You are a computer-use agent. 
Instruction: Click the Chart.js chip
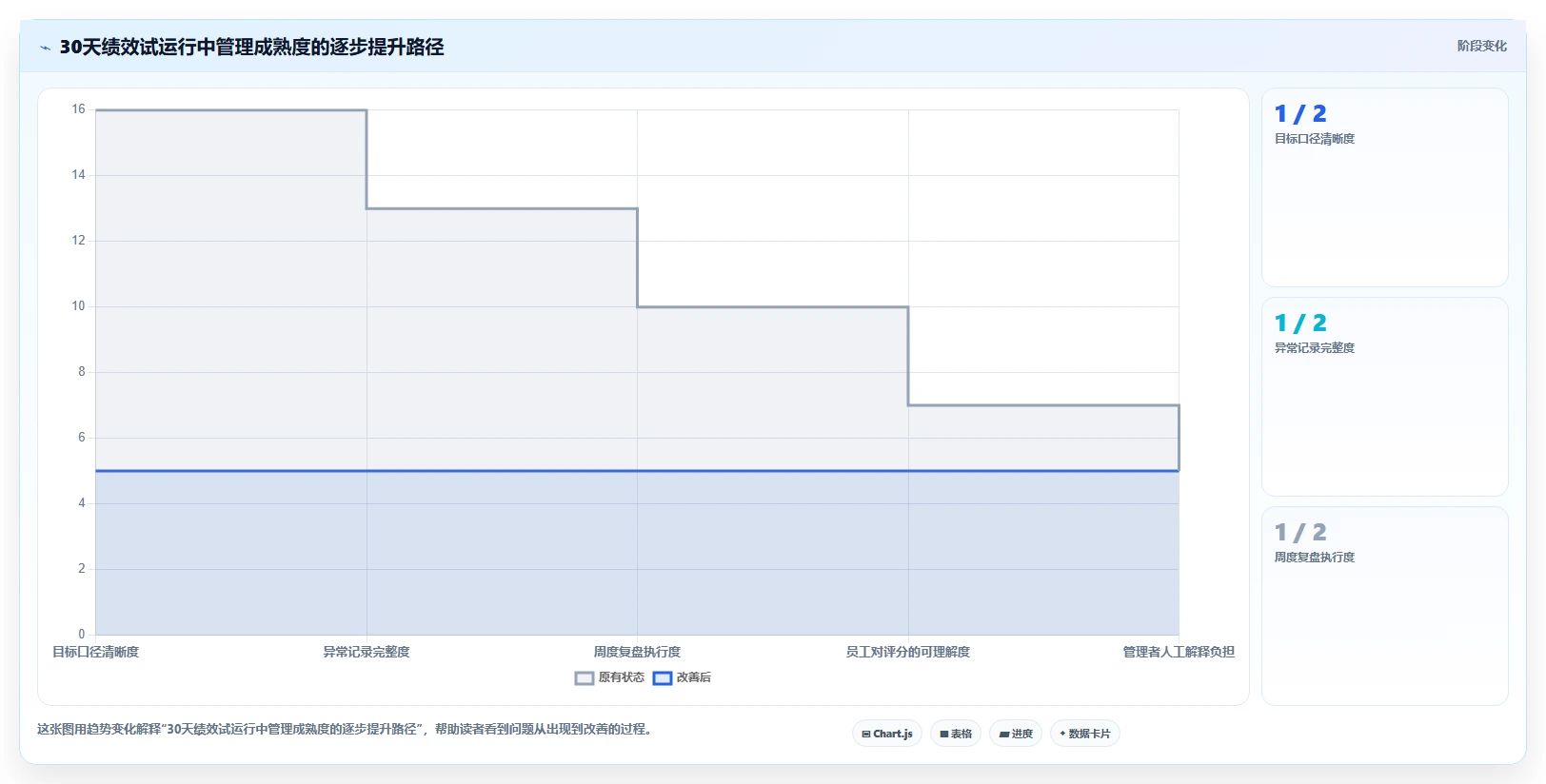coord(887,734)
